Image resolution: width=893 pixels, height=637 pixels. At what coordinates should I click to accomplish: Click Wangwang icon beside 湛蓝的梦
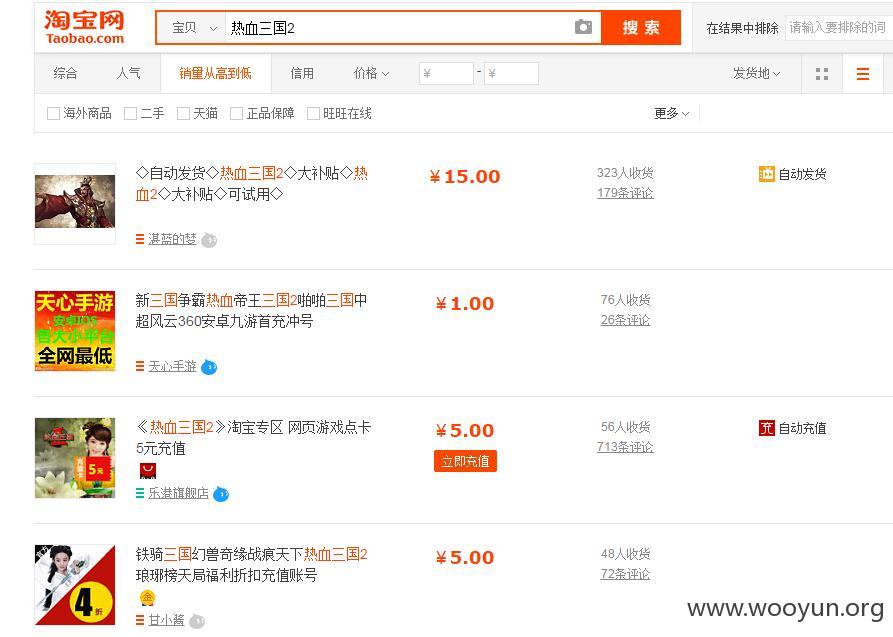(x=209, y=240)
